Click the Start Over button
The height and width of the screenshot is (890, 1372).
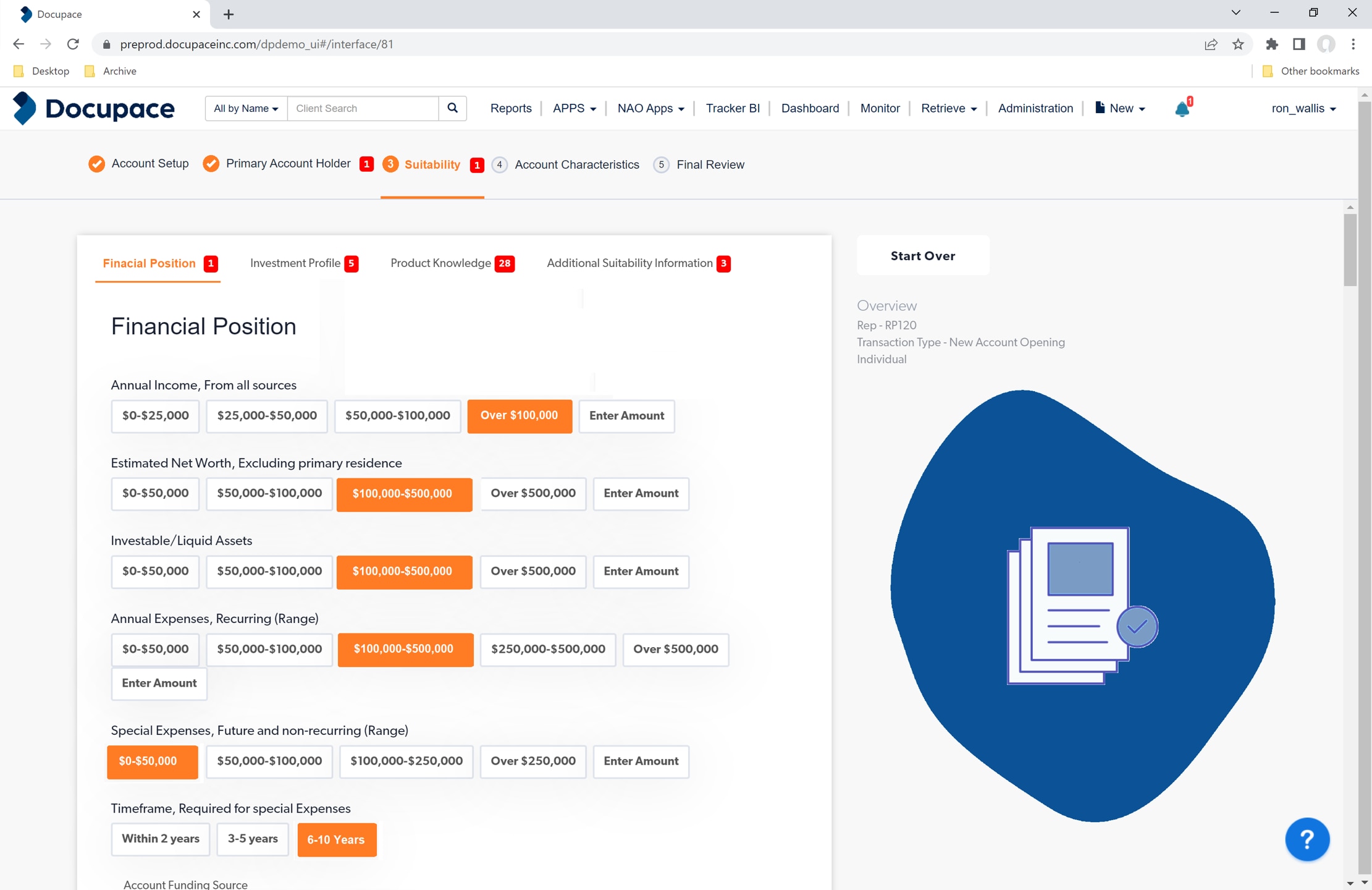[x=922, y=255]
